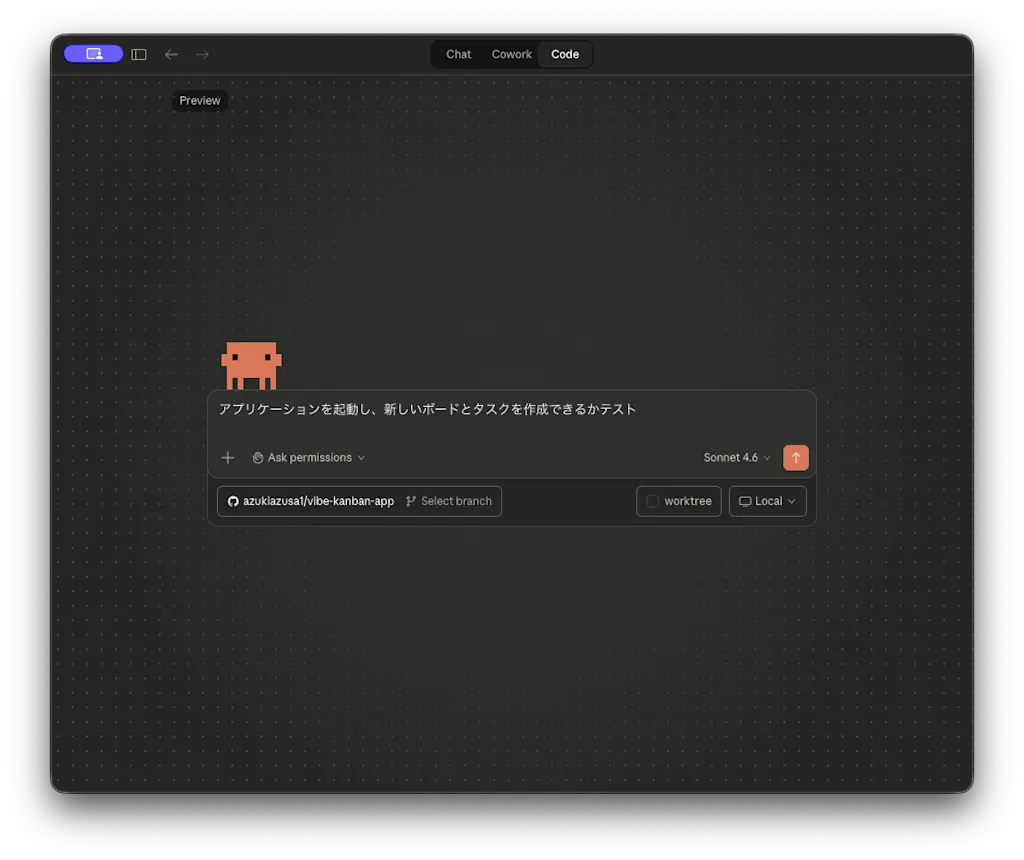Screen dimensions: 1024x860
Task: Switch to the Cowork tab
Action: pos(511,54)
